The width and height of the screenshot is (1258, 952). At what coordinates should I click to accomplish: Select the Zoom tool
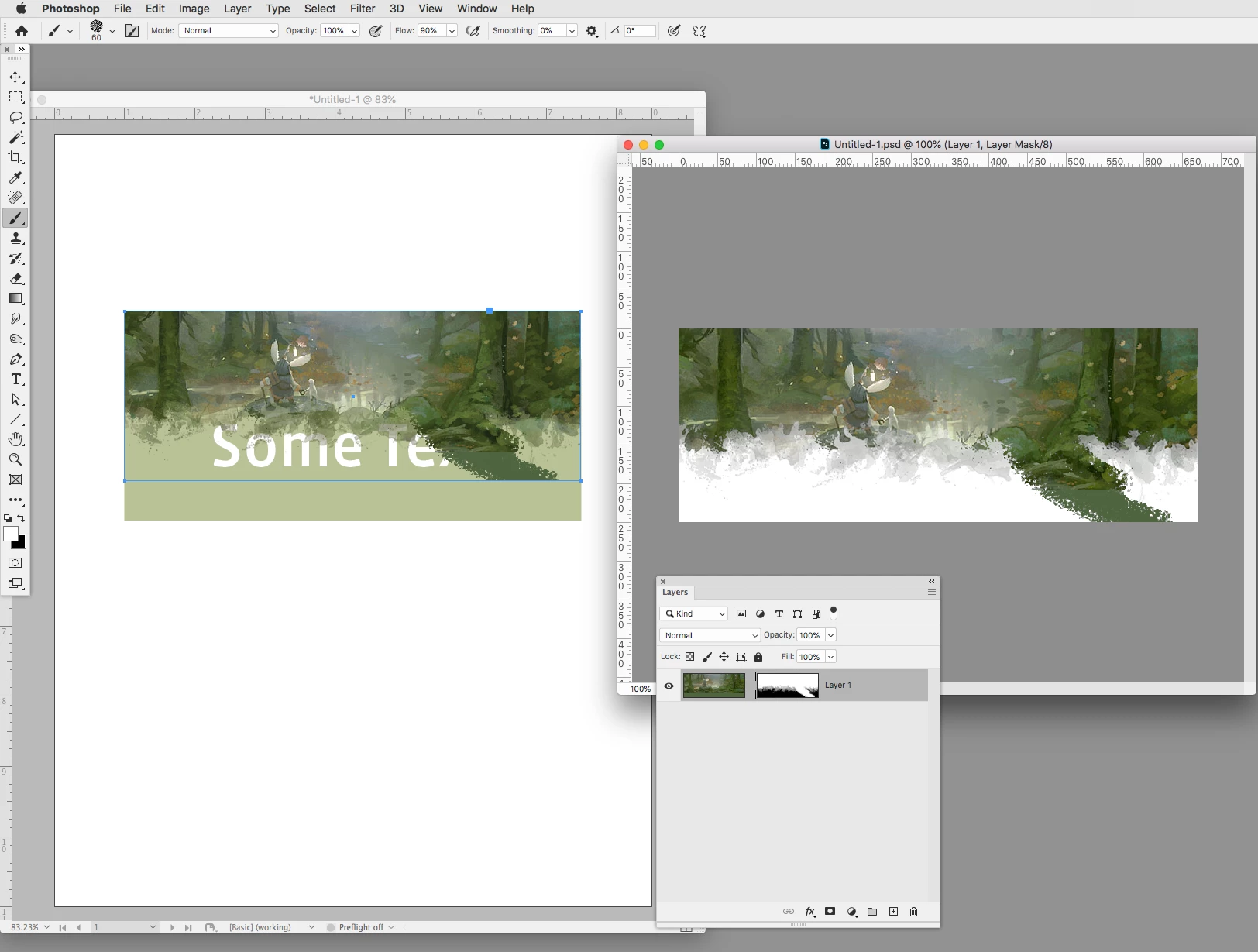tap(15, 459)
